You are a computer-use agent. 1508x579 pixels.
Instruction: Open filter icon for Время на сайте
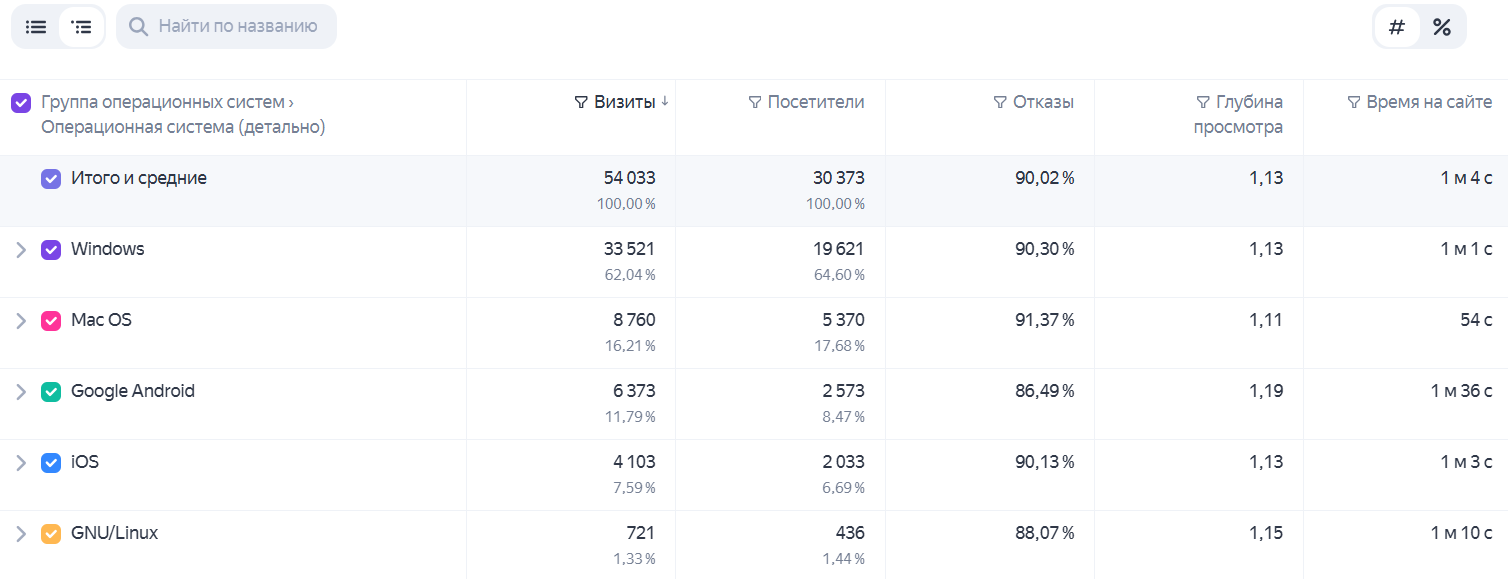1354,102
